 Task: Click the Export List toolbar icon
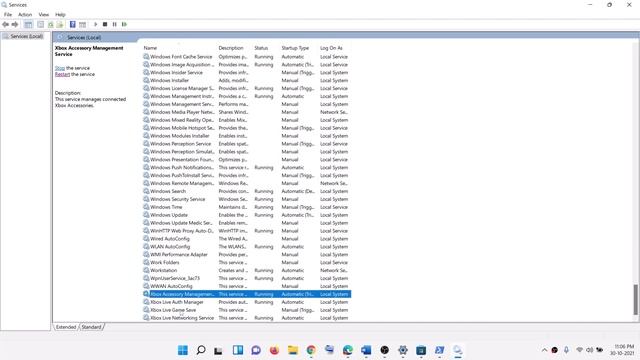pos(60,24)
